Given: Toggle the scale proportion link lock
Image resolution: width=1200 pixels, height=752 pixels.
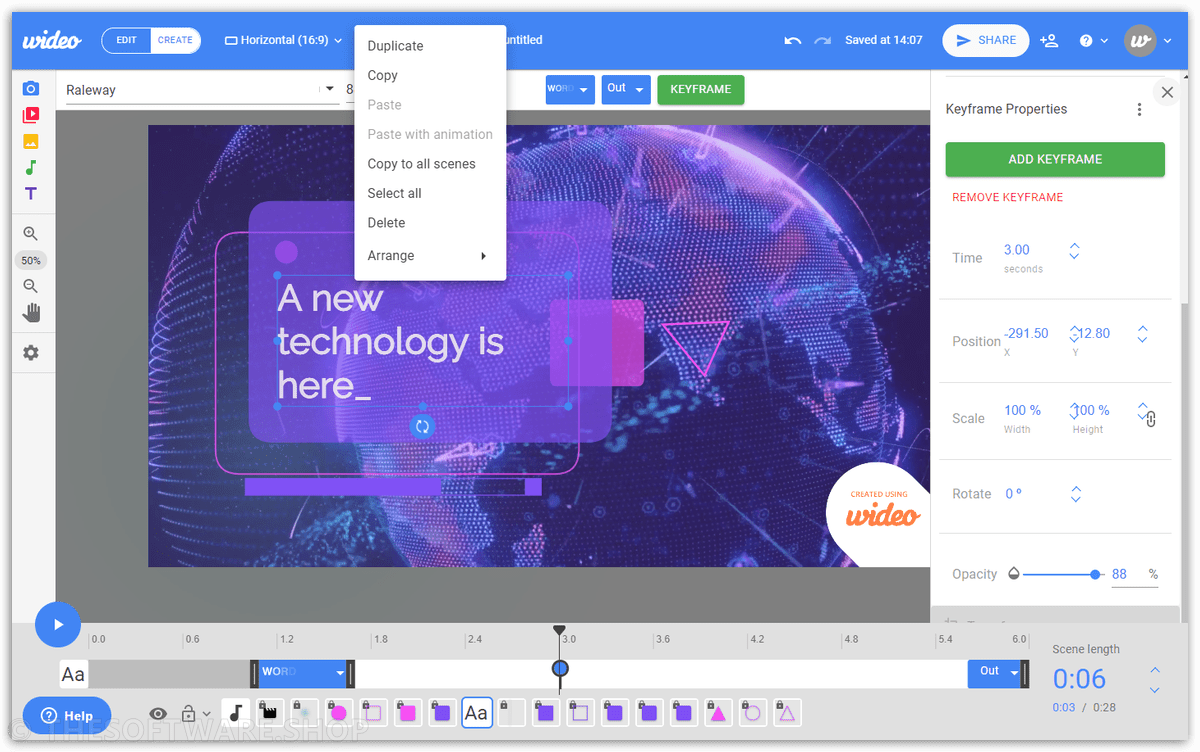Looking at the screenshot, I should pos(1150,419).
